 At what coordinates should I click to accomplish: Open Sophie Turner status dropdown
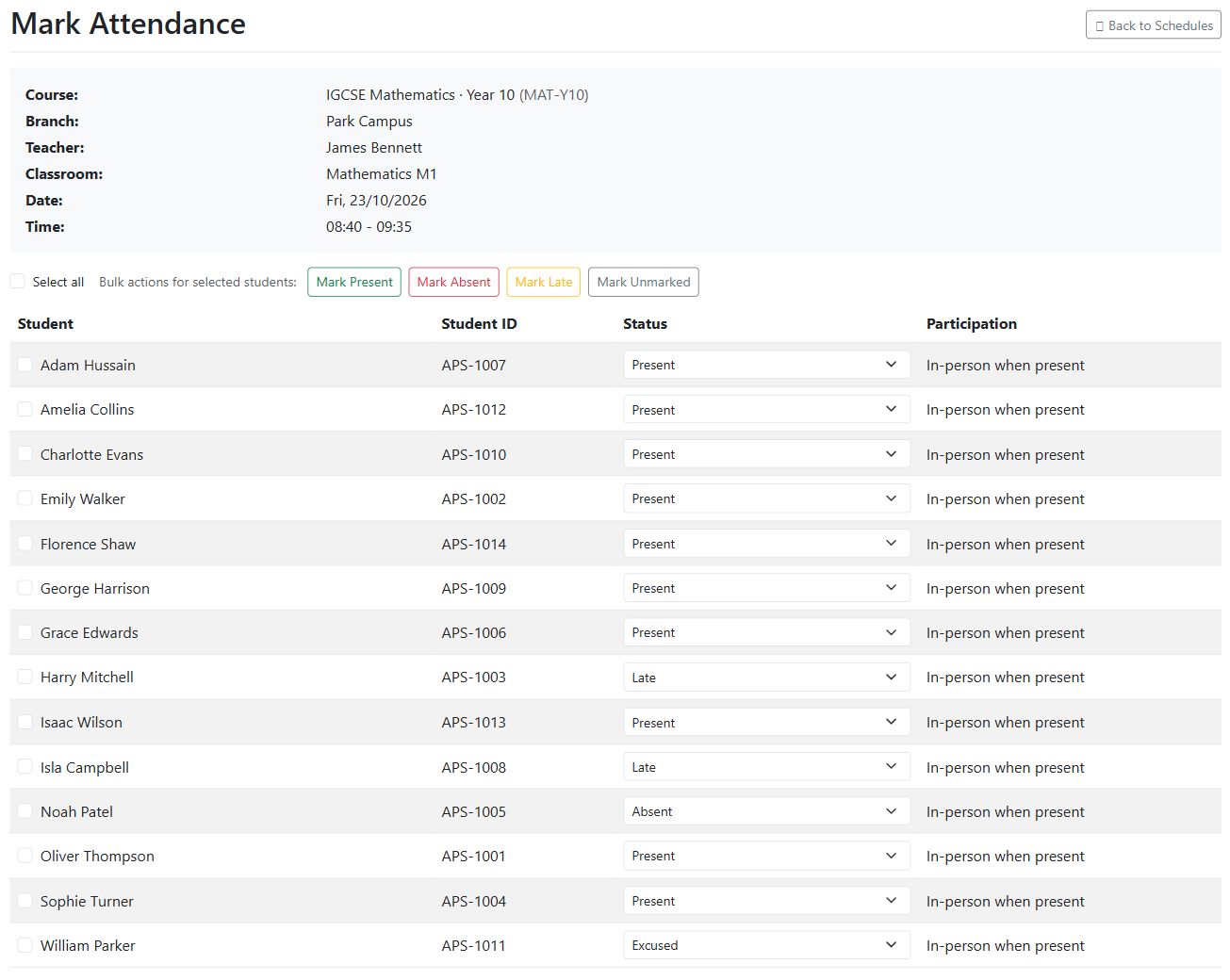tap(766, 901)
